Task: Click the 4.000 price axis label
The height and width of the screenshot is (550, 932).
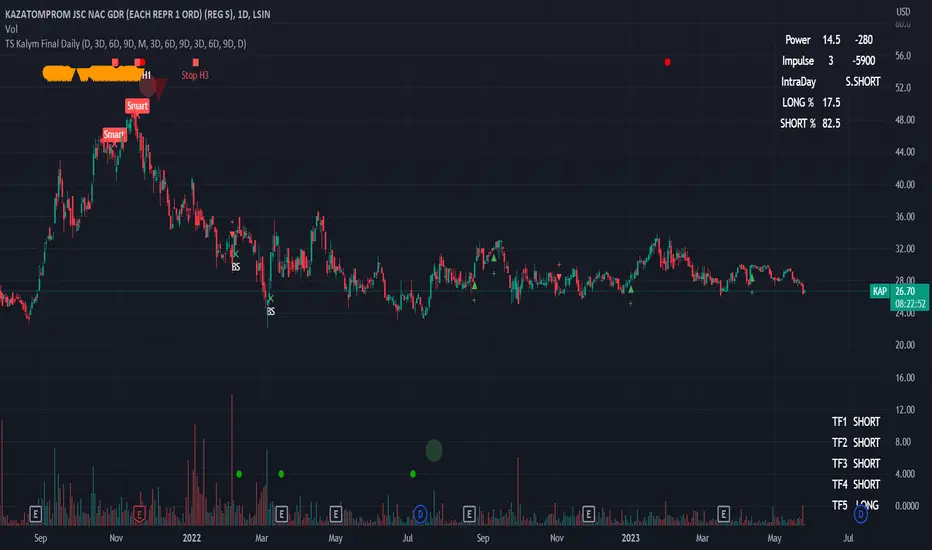Action: (905, 474)
